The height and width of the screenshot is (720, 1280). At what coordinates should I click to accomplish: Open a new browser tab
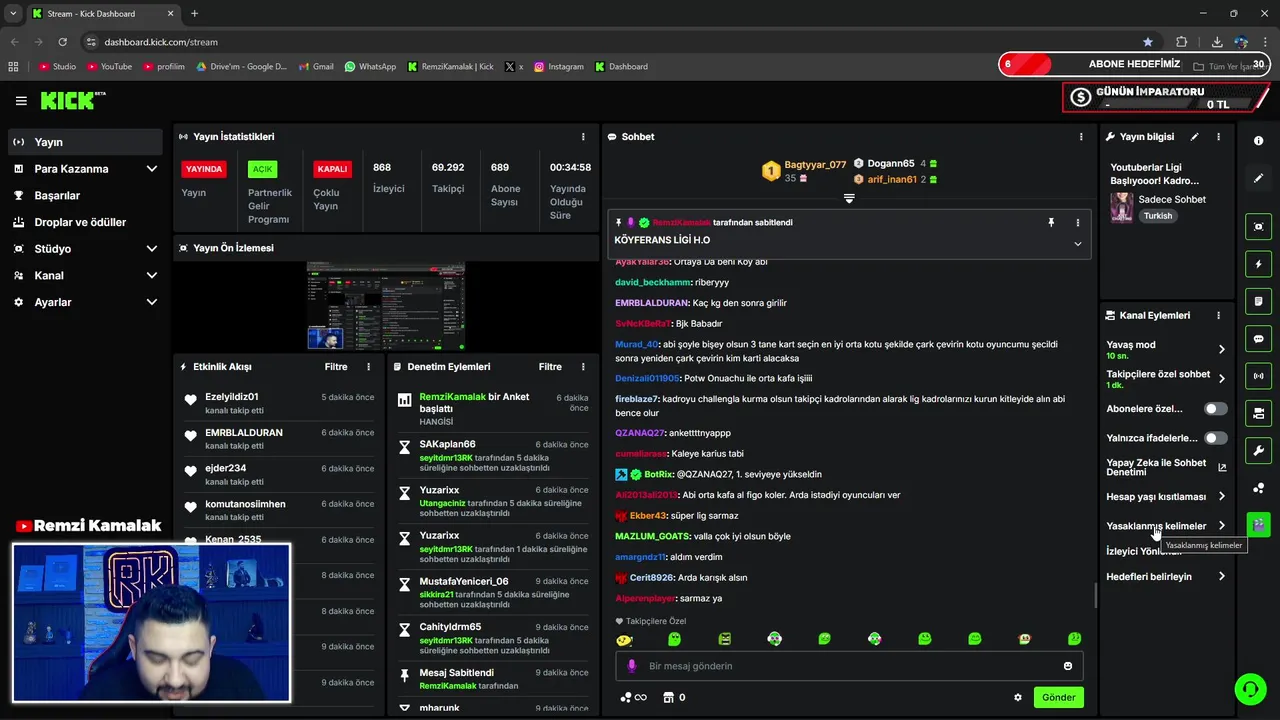(x=194, y=14)
